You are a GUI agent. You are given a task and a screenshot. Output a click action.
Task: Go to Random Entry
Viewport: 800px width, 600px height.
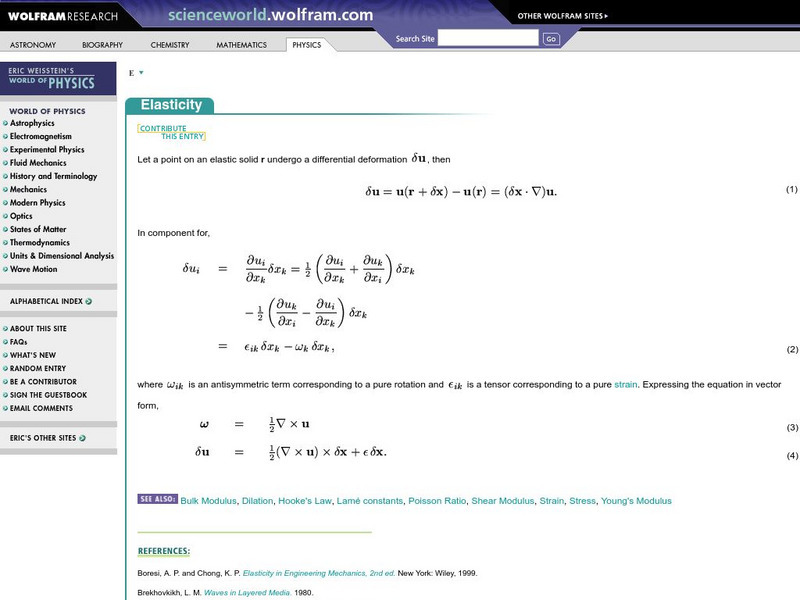38,368
